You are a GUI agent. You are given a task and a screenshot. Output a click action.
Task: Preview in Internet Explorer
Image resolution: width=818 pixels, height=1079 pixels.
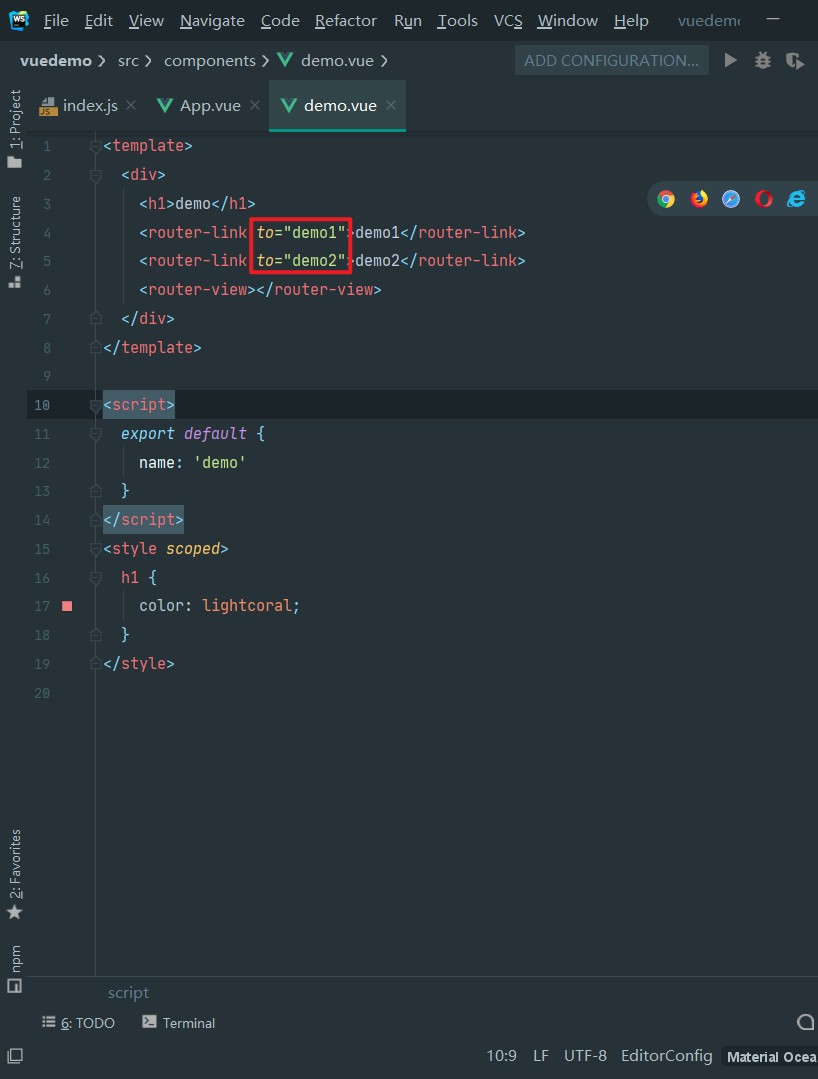pos(796,200)
